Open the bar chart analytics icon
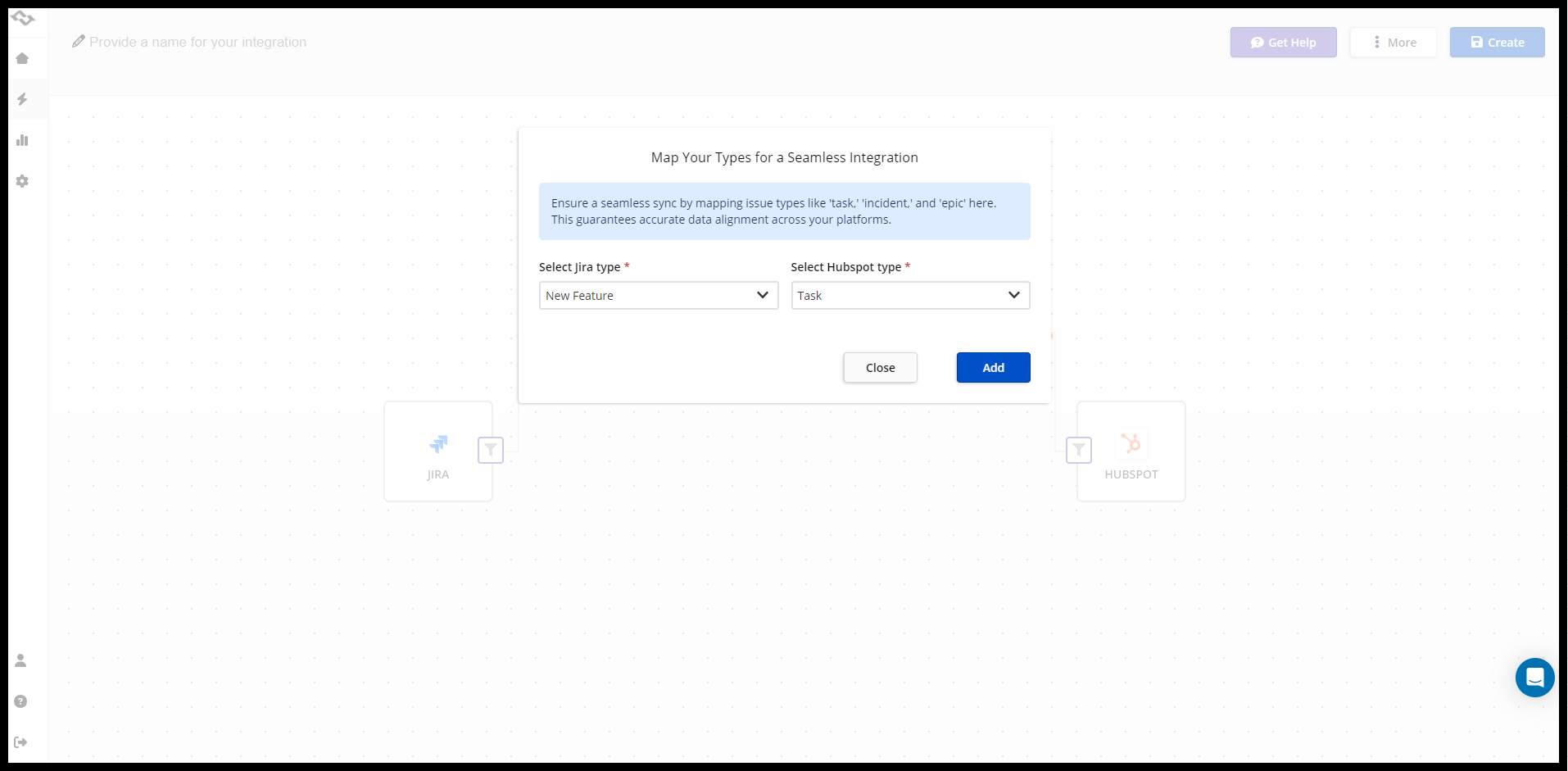Image resolution: width=1568 pixels, height=771 pixels. pyautogui.click(x=22, y=140)
